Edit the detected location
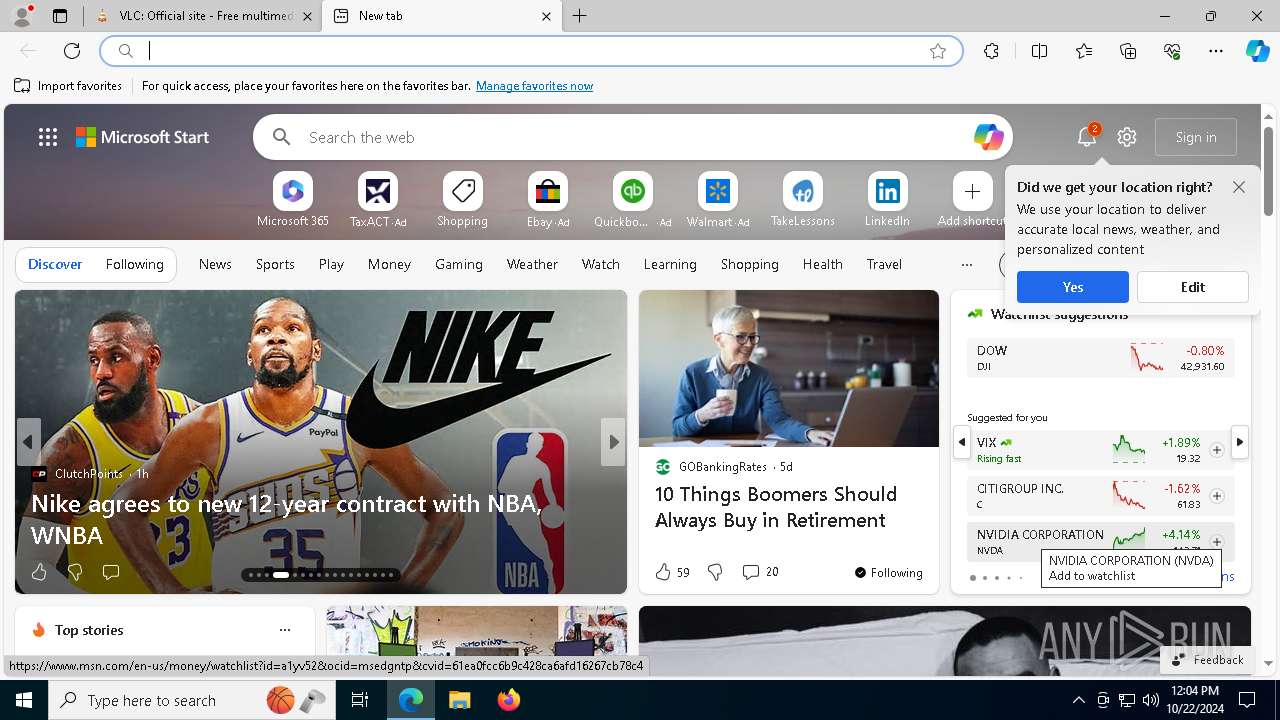 pyautogui.click(x=1193, y=287)
